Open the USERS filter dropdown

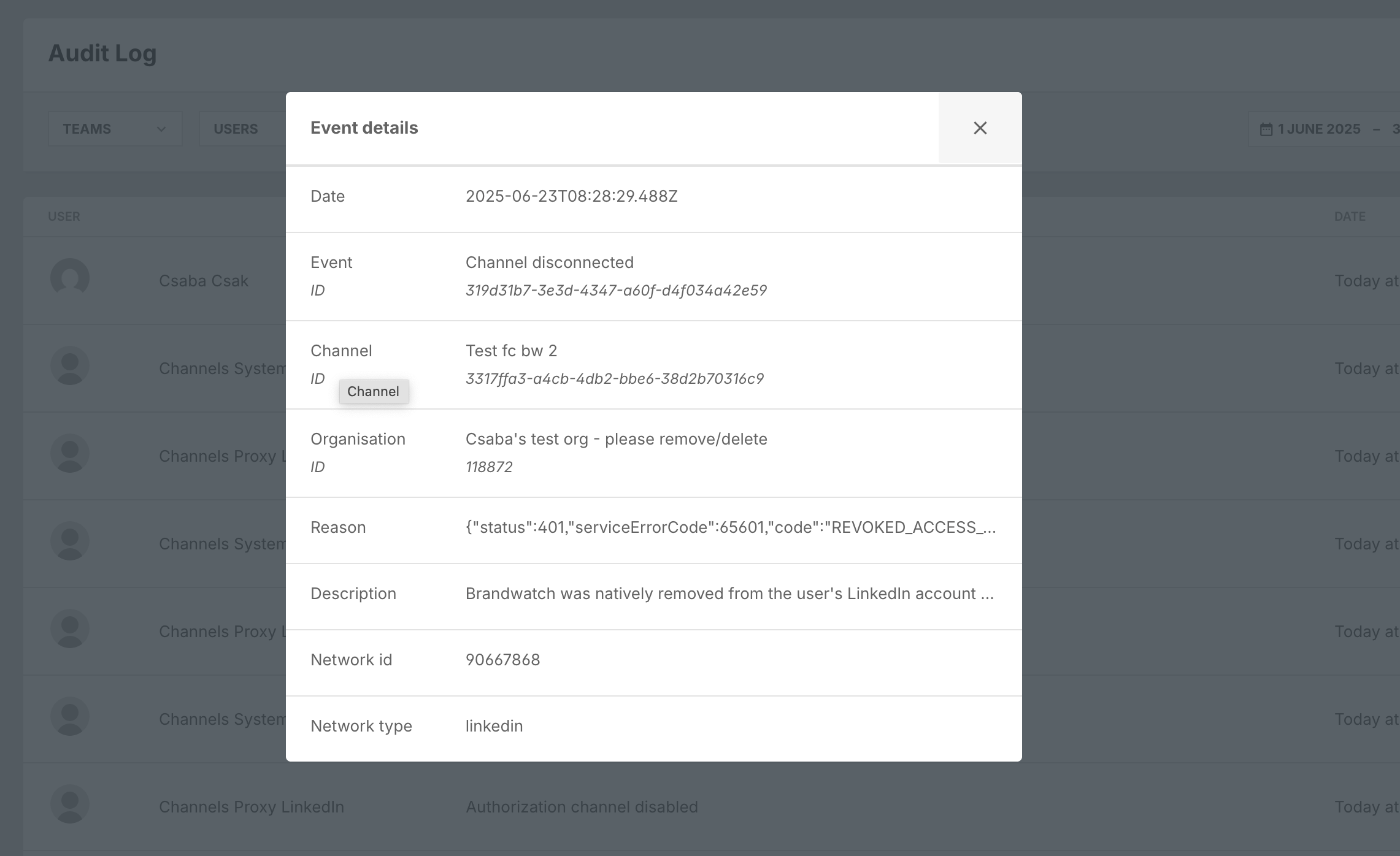[x=243, y=129]
